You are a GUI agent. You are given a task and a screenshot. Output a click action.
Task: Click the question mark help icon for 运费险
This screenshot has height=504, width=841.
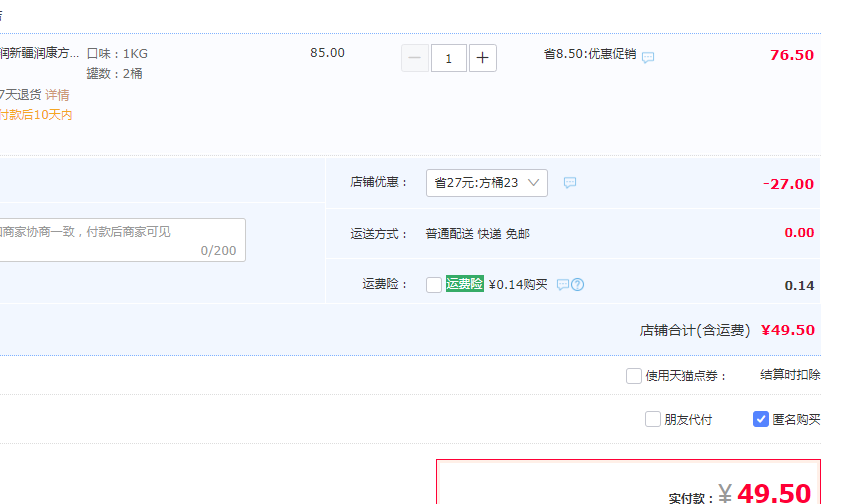(578, 285)
